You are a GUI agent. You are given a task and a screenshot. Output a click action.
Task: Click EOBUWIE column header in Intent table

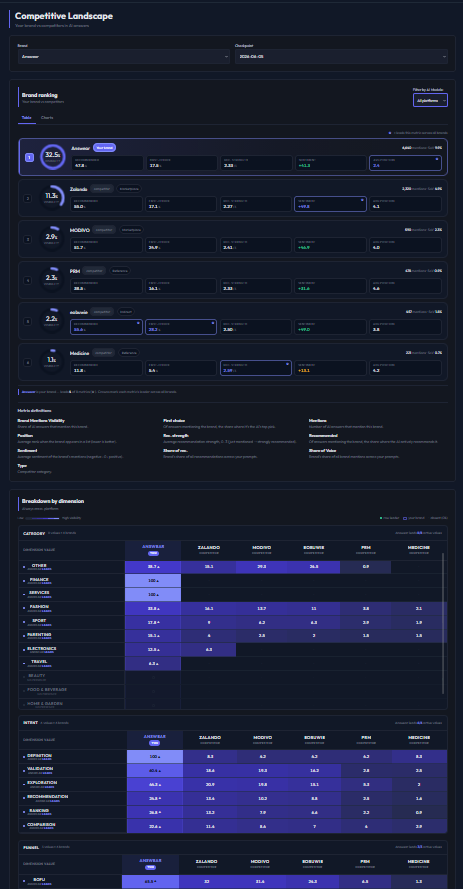pyautogui.click(x=313, y=740)
